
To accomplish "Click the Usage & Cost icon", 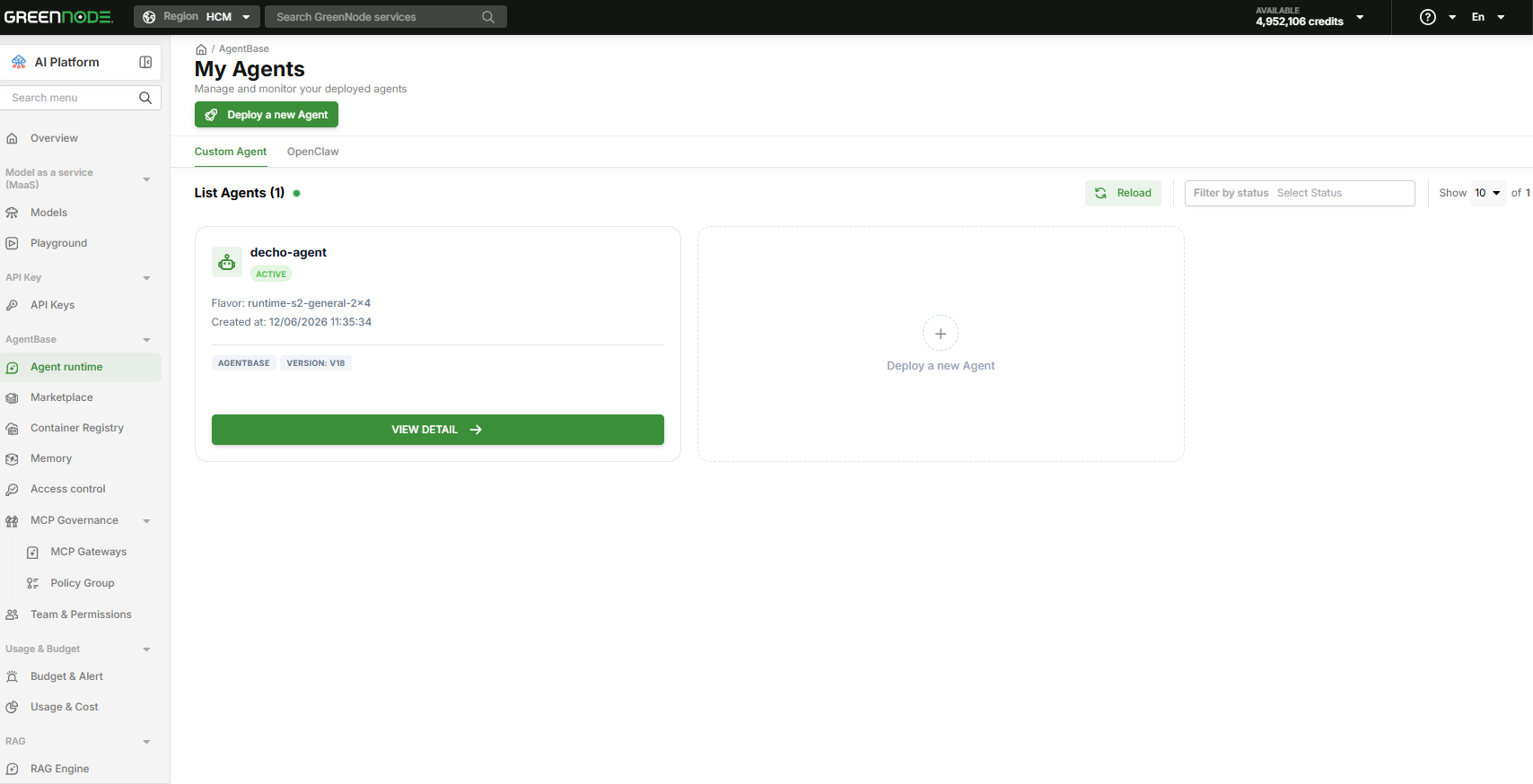I will [x=12, y=707].
